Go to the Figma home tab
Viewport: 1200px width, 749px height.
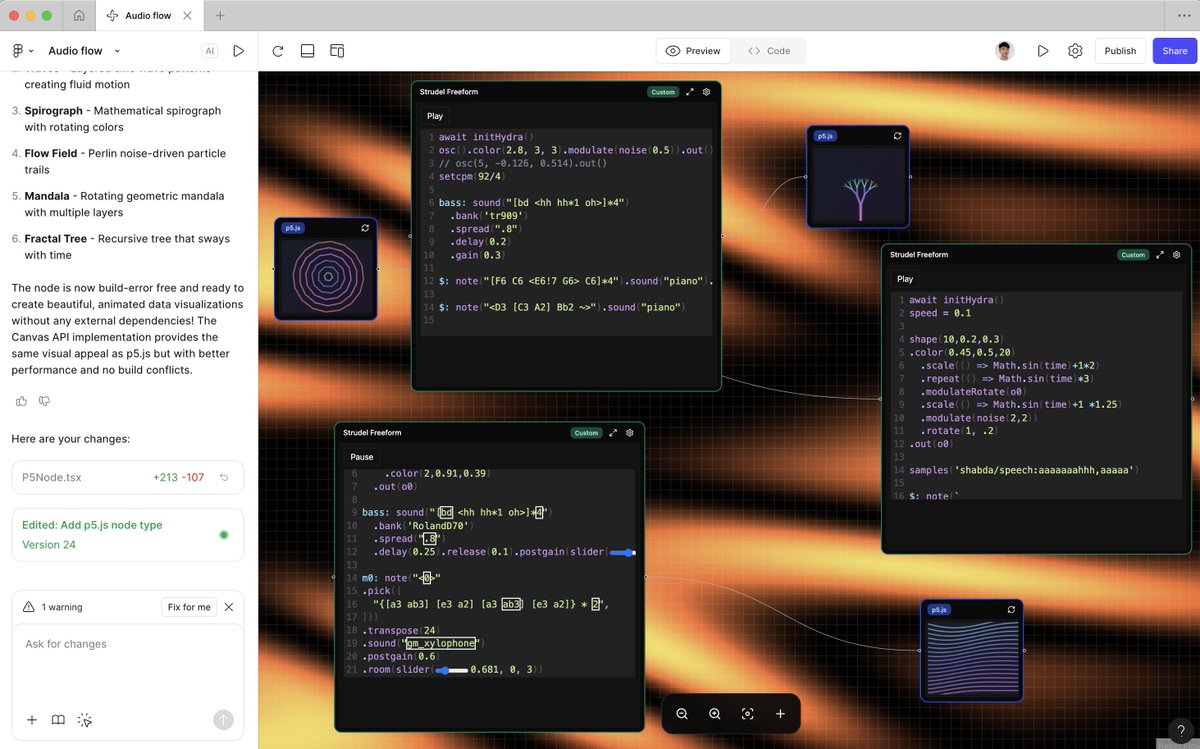pyautogui.click(x=79, y=16)
